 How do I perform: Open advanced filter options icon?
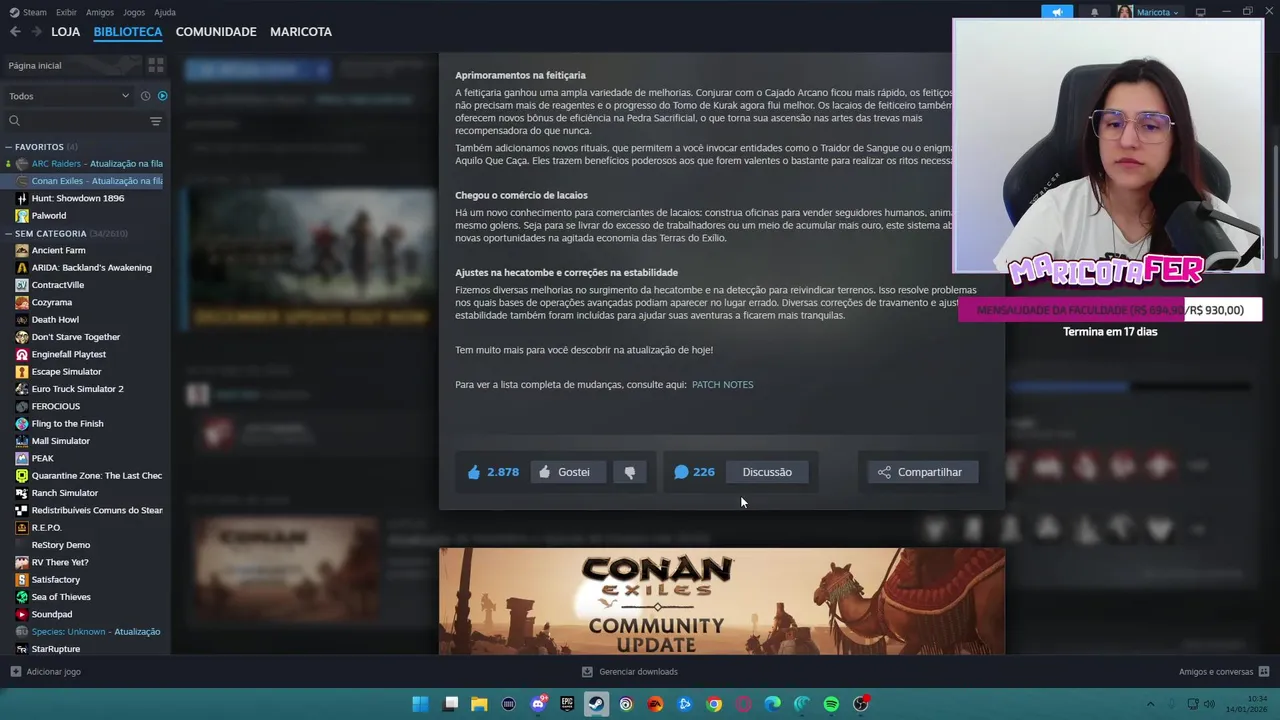156,121
